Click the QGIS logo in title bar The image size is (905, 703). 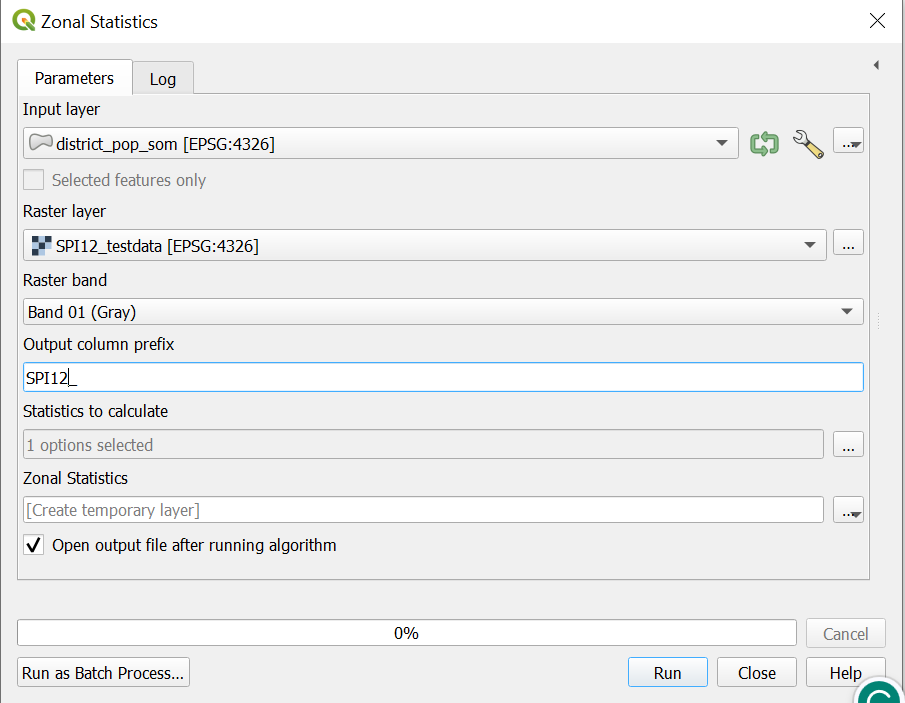pyautogui.click(x=24, y=21)
